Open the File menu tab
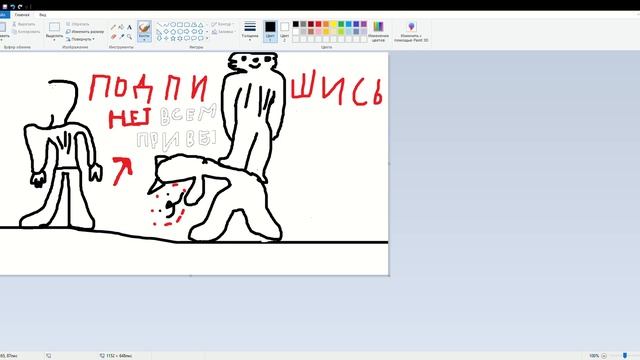This screenshot has width=640, height=360. tap(4, 15)
